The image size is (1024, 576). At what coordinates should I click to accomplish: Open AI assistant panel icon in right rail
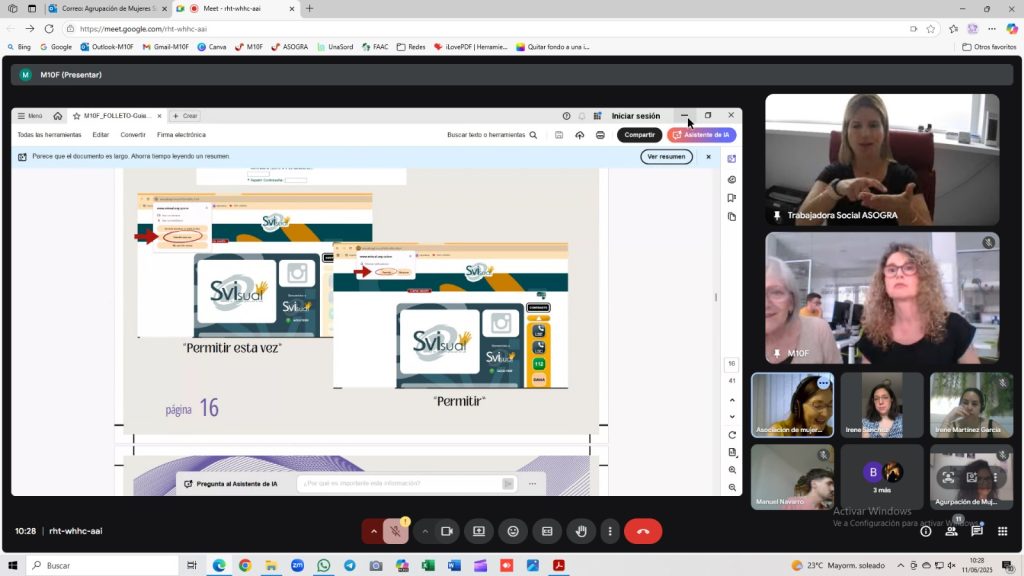click(732, 159)
